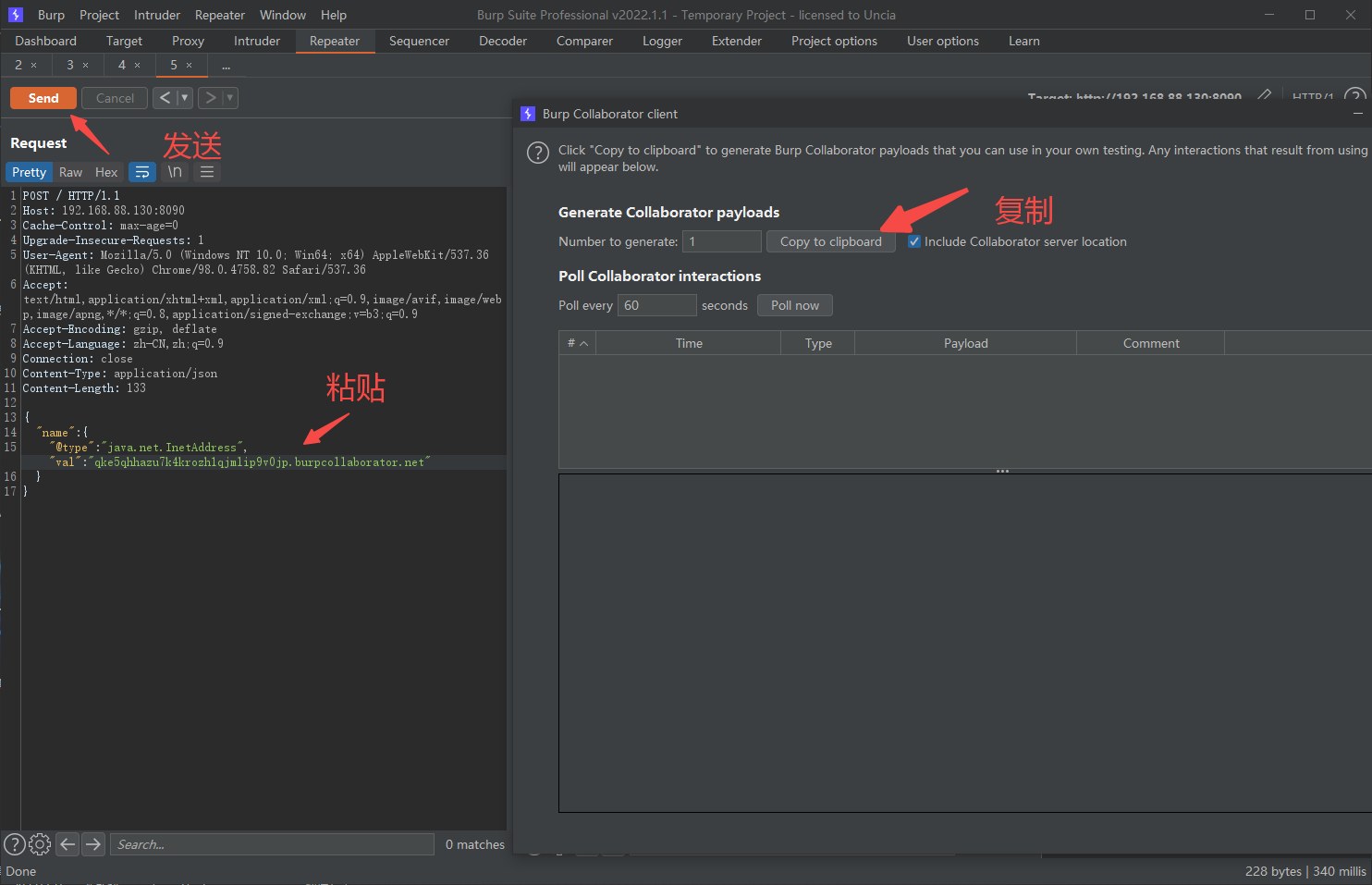Click Burp Collaborator client window logo icon
Viewport: 1372px width, 885px height.
(x=528, y=114)
